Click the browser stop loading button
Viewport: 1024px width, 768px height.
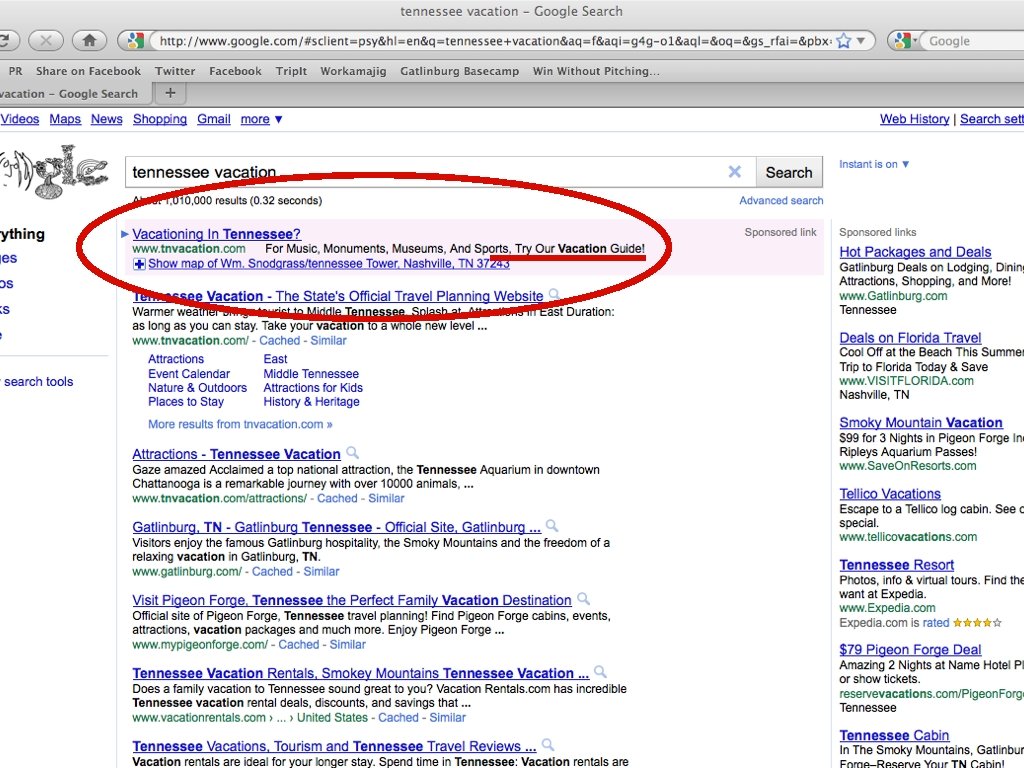pyautogui.click(x=46, y=40)
